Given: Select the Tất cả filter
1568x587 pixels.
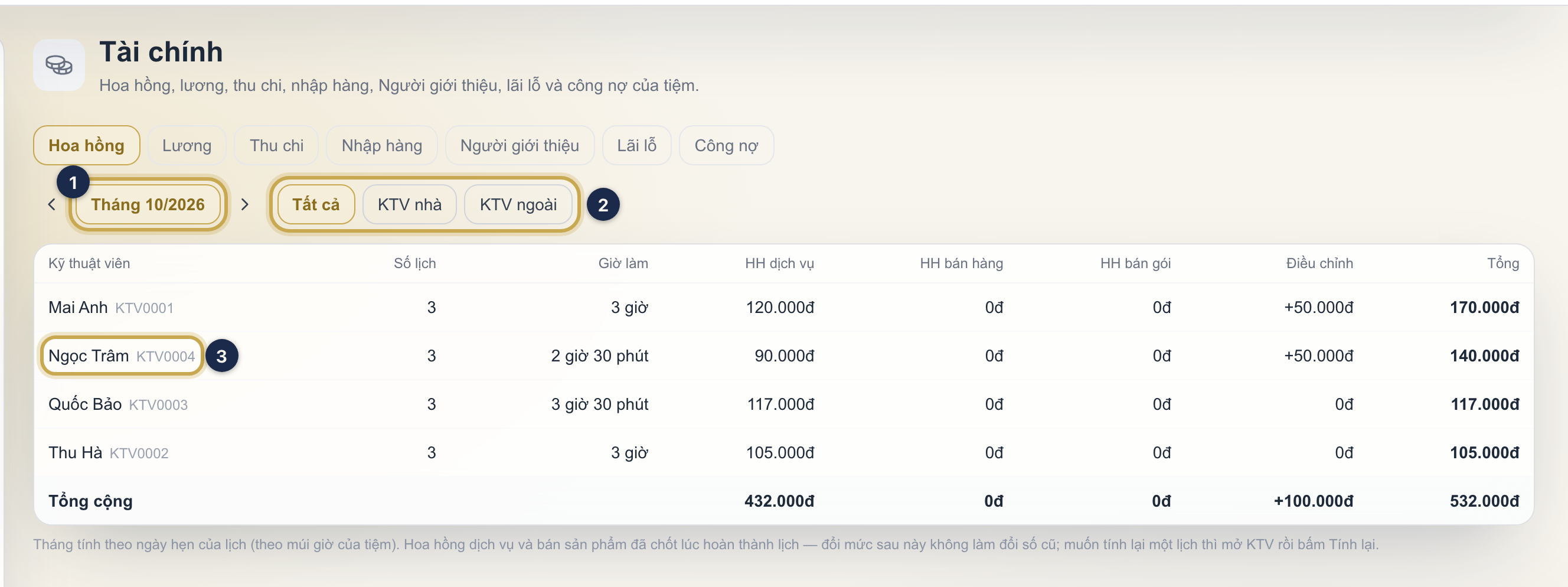Looking at the screenshot, I should click(316, 204).
